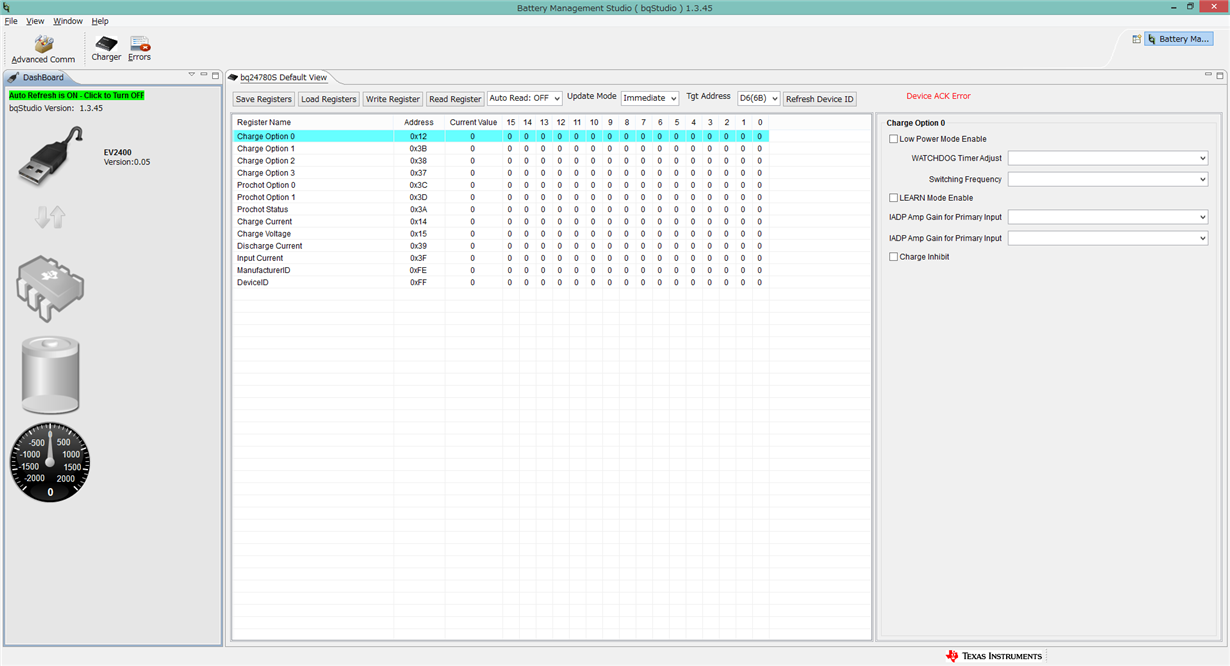The image size is (1230, 666).
Task: Click the Register Name column header
Action: coord(313,122)
